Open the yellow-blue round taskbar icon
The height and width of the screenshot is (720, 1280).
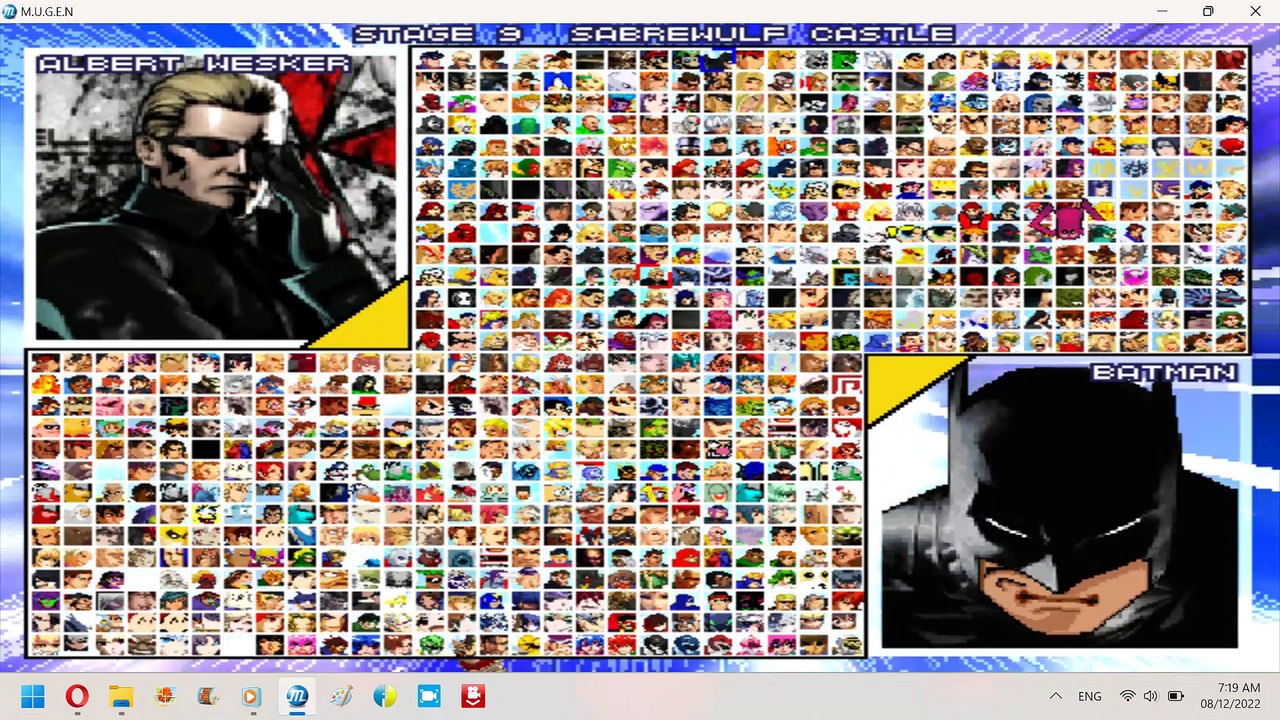tap(385, 696)
